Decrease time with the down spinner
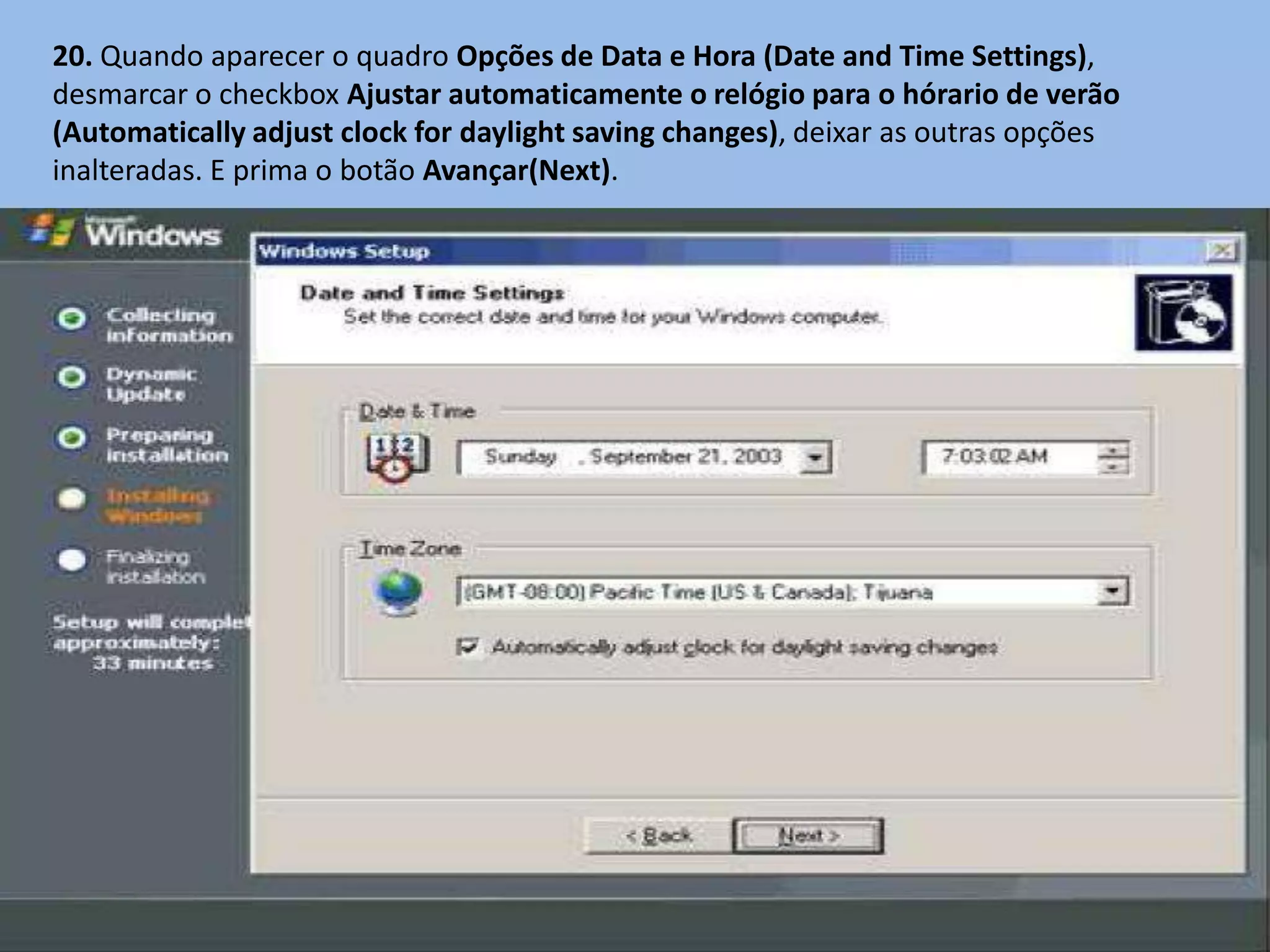The height and width of the screenshot is (952, 1270). coord(1114,466)
